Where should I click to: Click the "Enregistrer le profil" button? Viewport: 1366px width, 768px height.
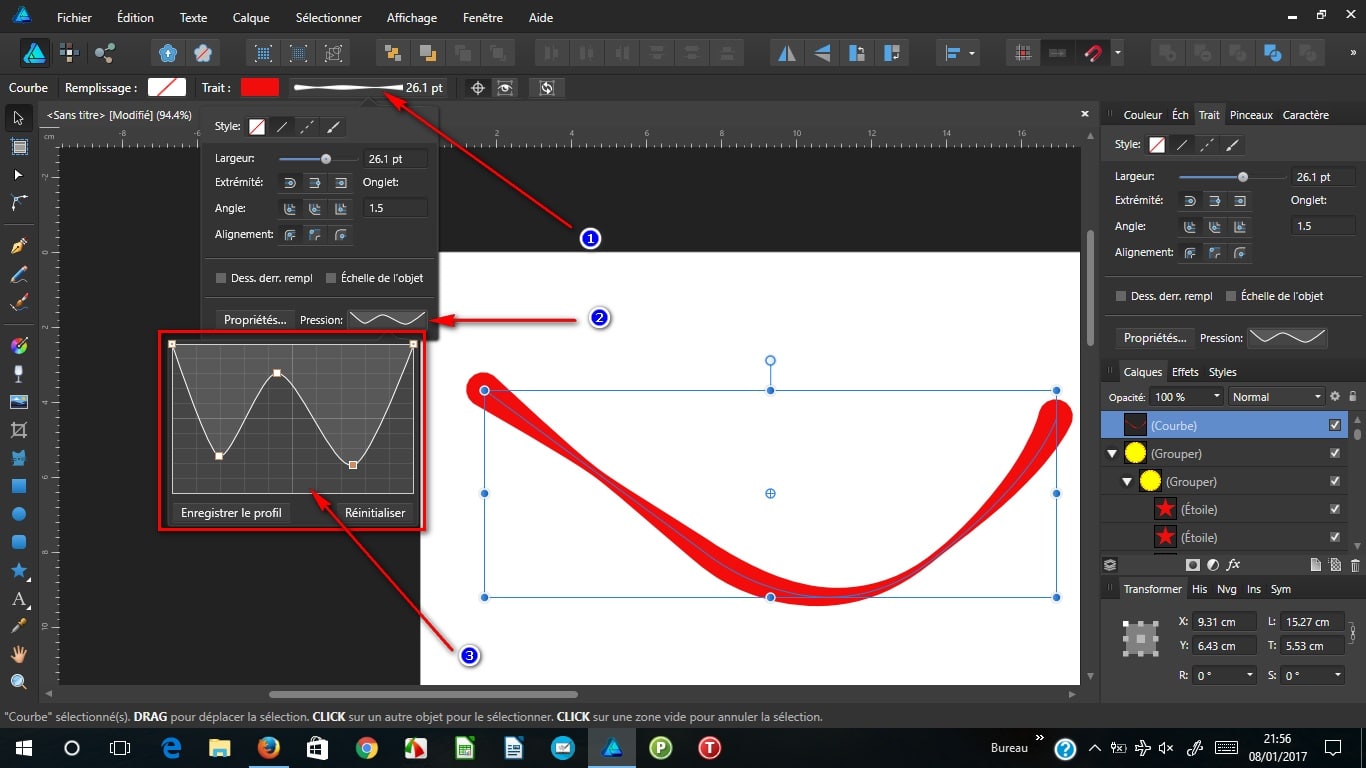231,513
